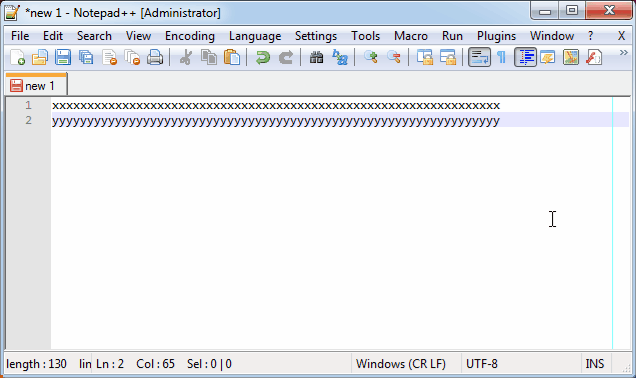Zoom out with the magnifier minus icon
The height and width of the screenshot is (378, 636).
point(393,57)
